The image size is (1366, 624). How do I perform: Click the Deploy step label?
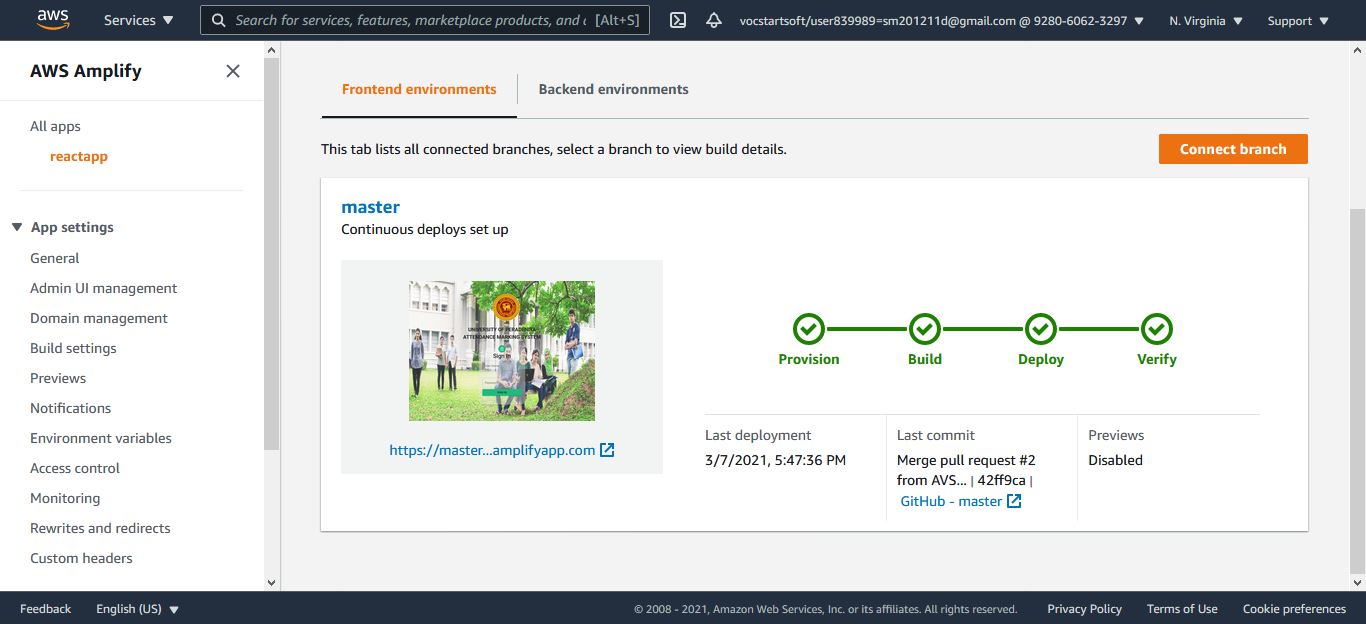(x=1041, y=359)
